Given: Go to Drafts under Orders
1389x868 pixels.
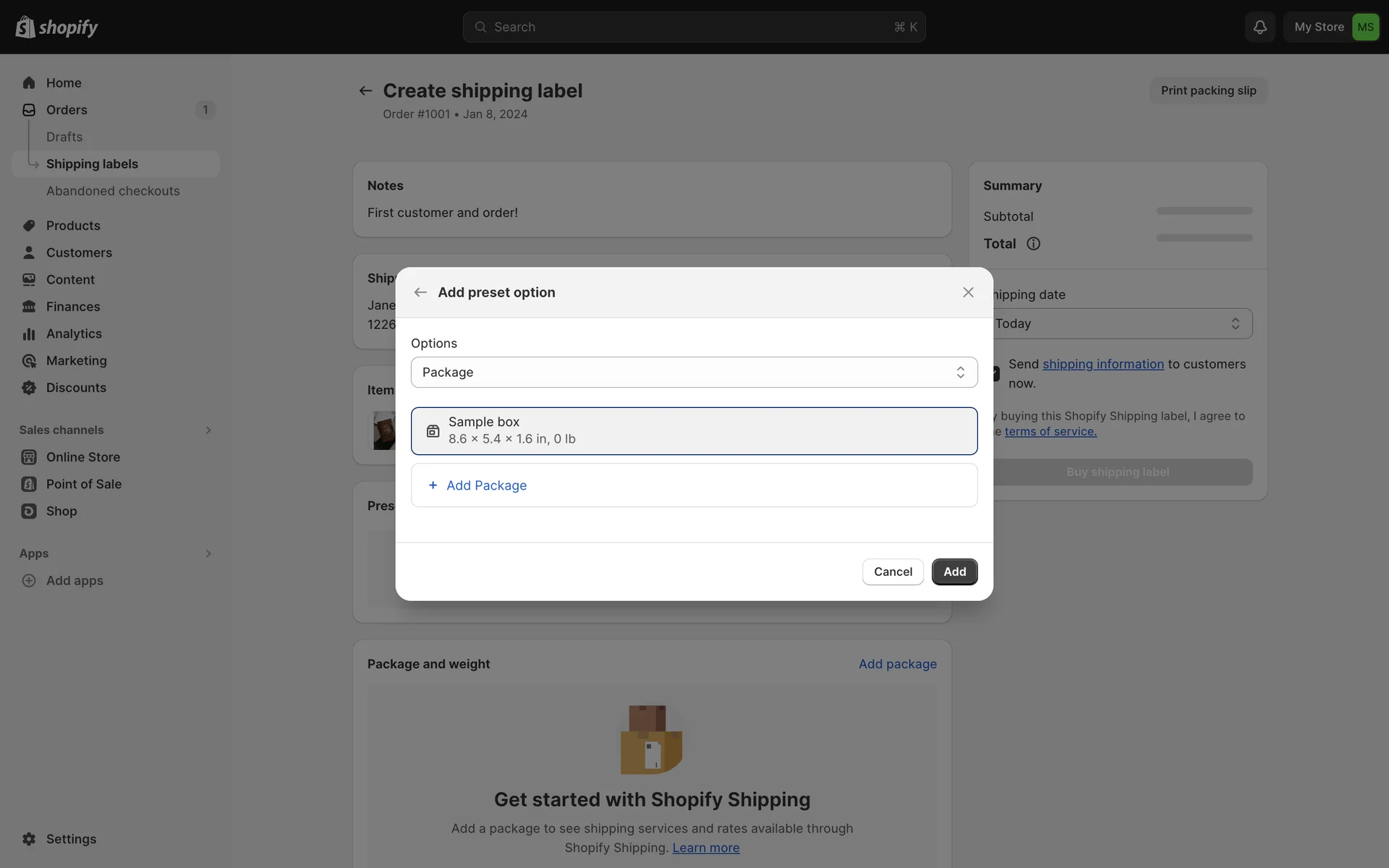Looking at the screenshot, I should click(x=64, y=137).
